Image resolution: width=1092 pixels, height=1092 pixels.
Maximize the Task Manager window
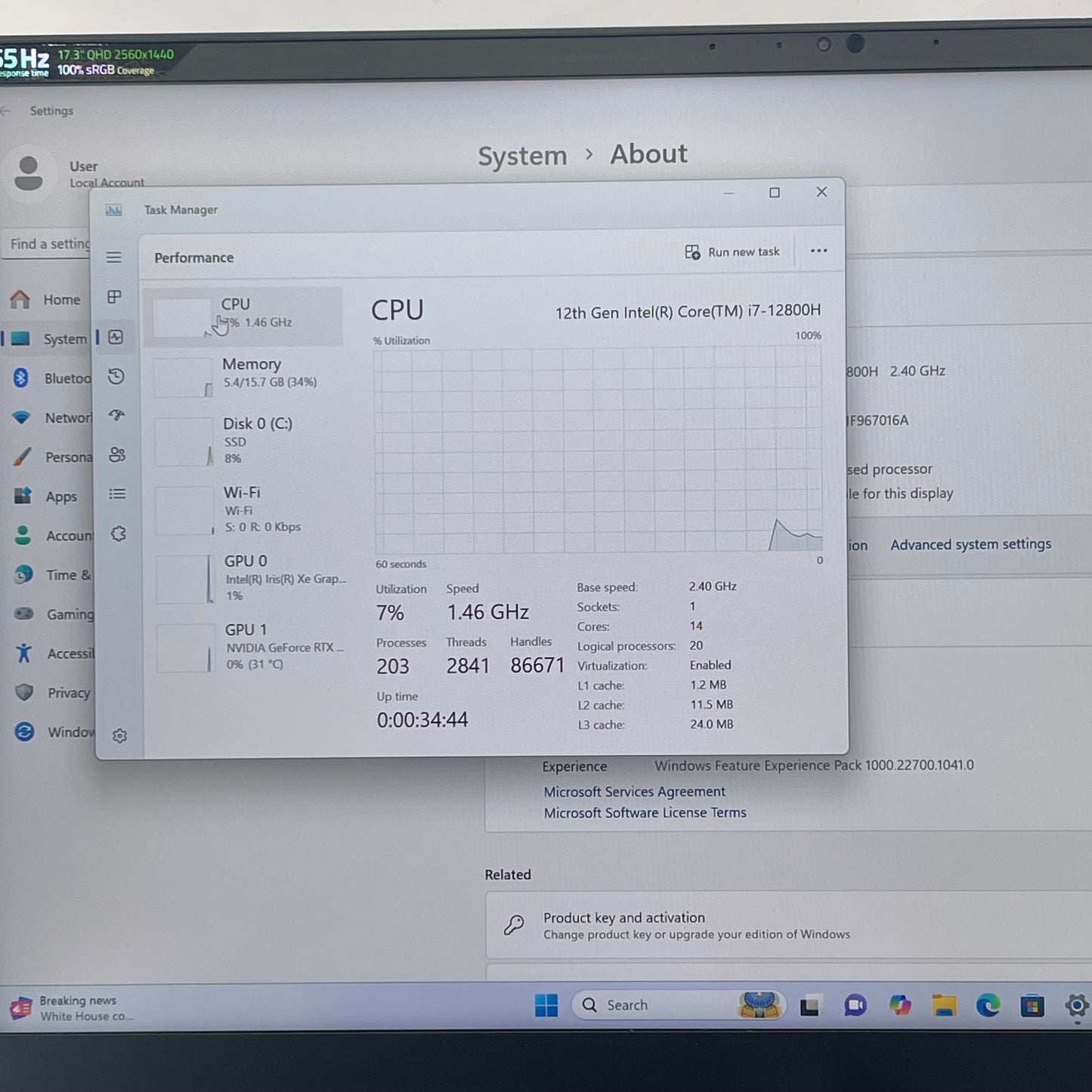point(775,193)
